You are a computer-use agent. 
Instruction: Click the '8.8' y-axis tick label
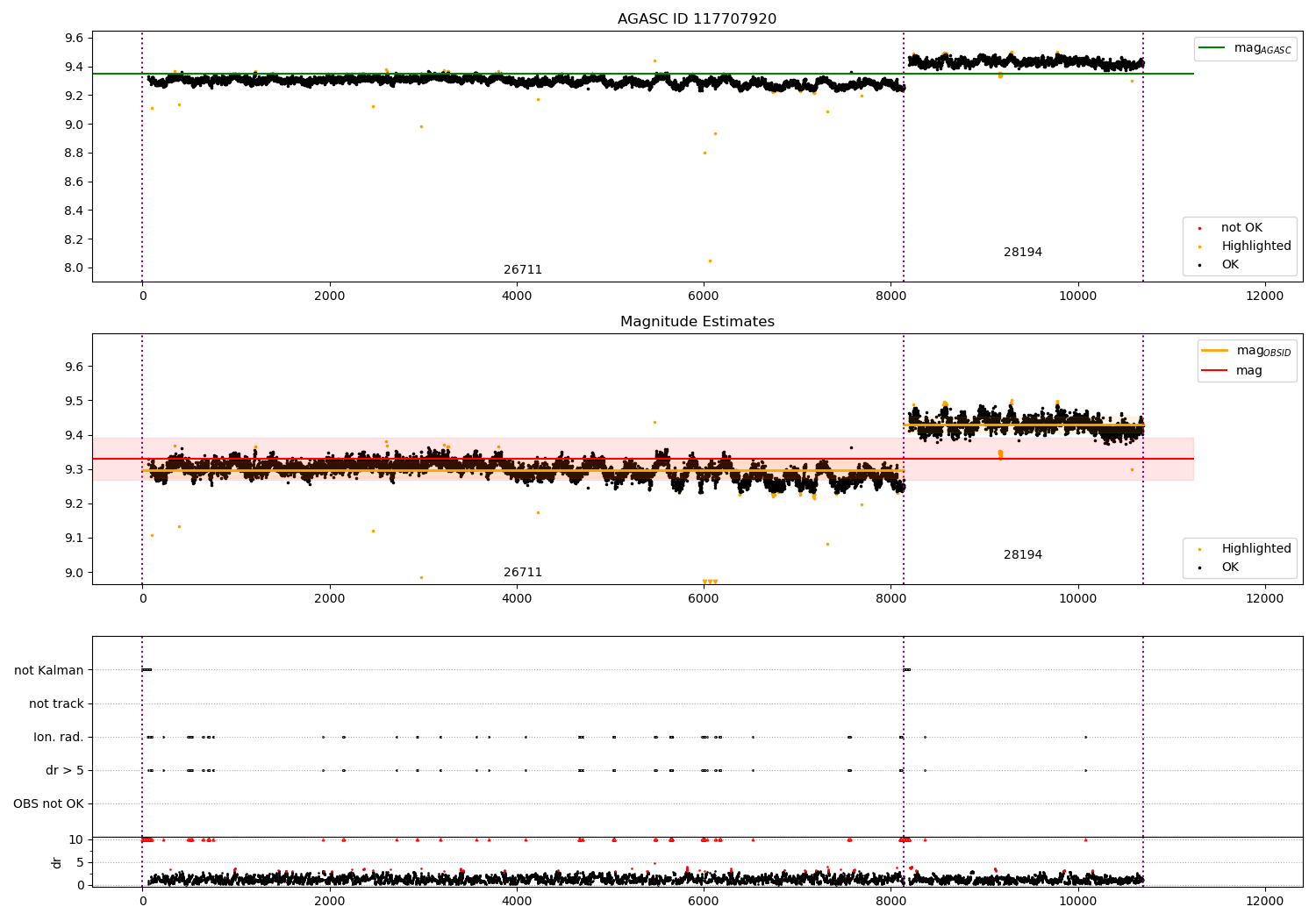(74, 153)
